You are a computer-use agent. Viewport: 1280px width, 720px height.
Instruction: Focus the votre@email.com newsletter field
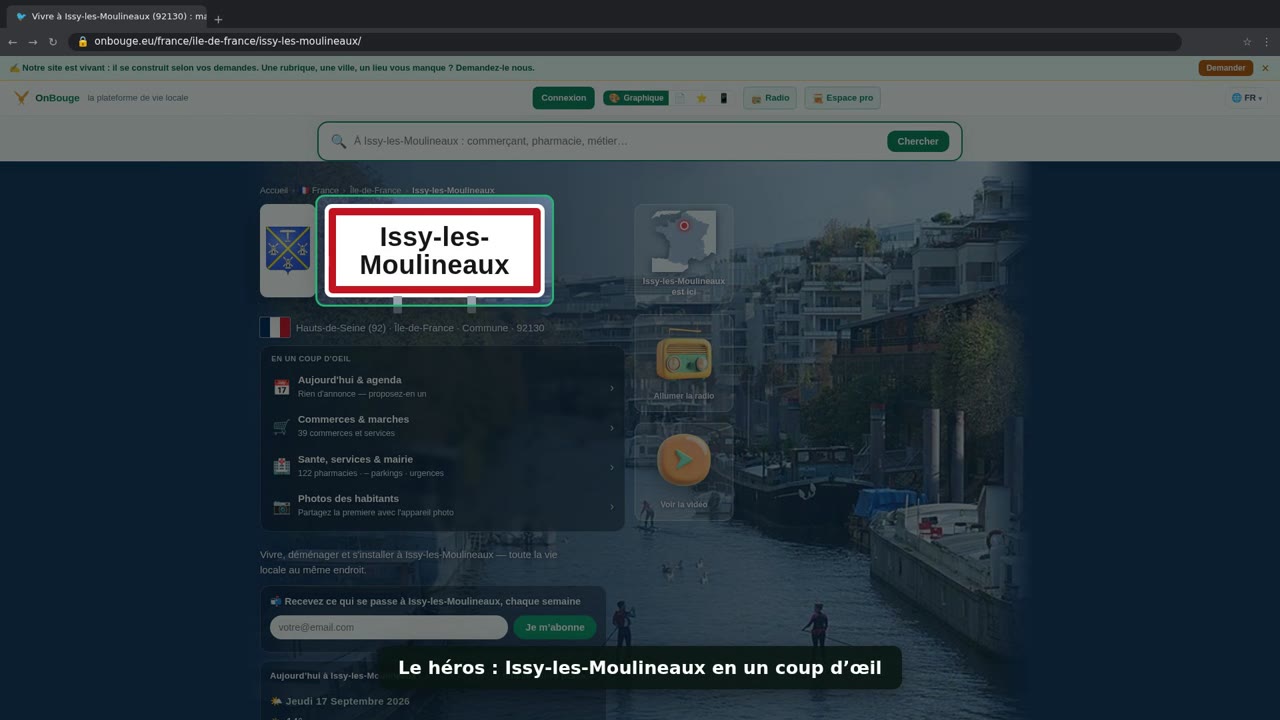pos(389,627)
